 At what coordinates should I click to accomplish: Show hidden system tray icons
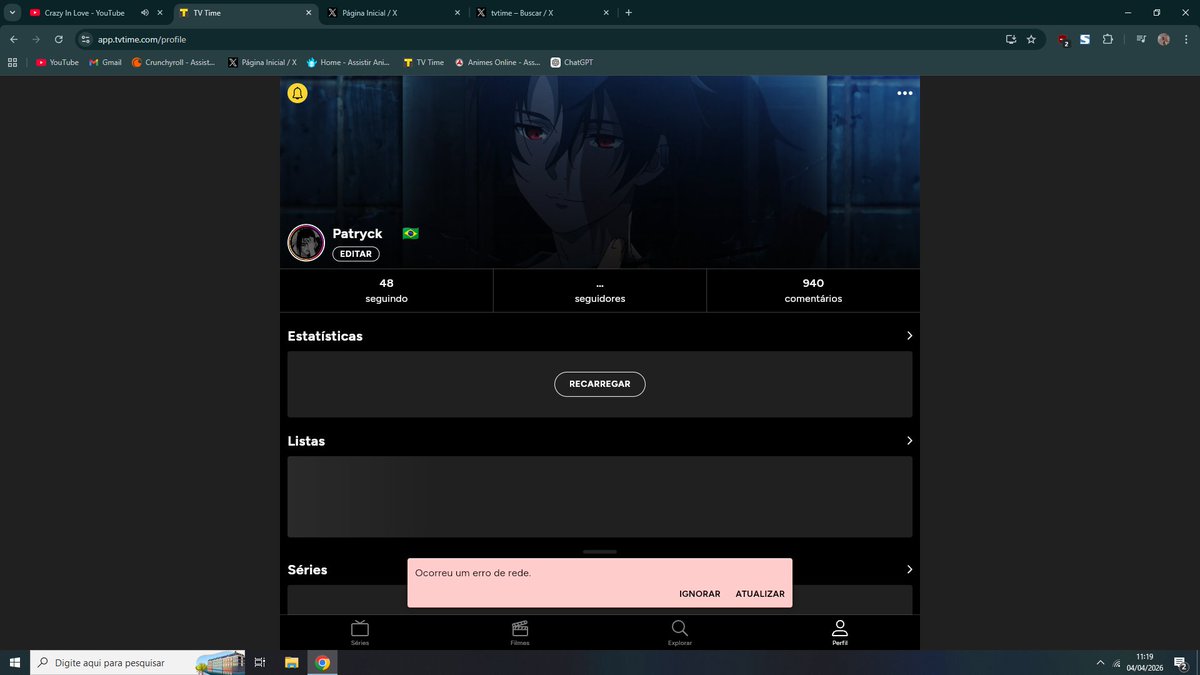pos(1101,662)
